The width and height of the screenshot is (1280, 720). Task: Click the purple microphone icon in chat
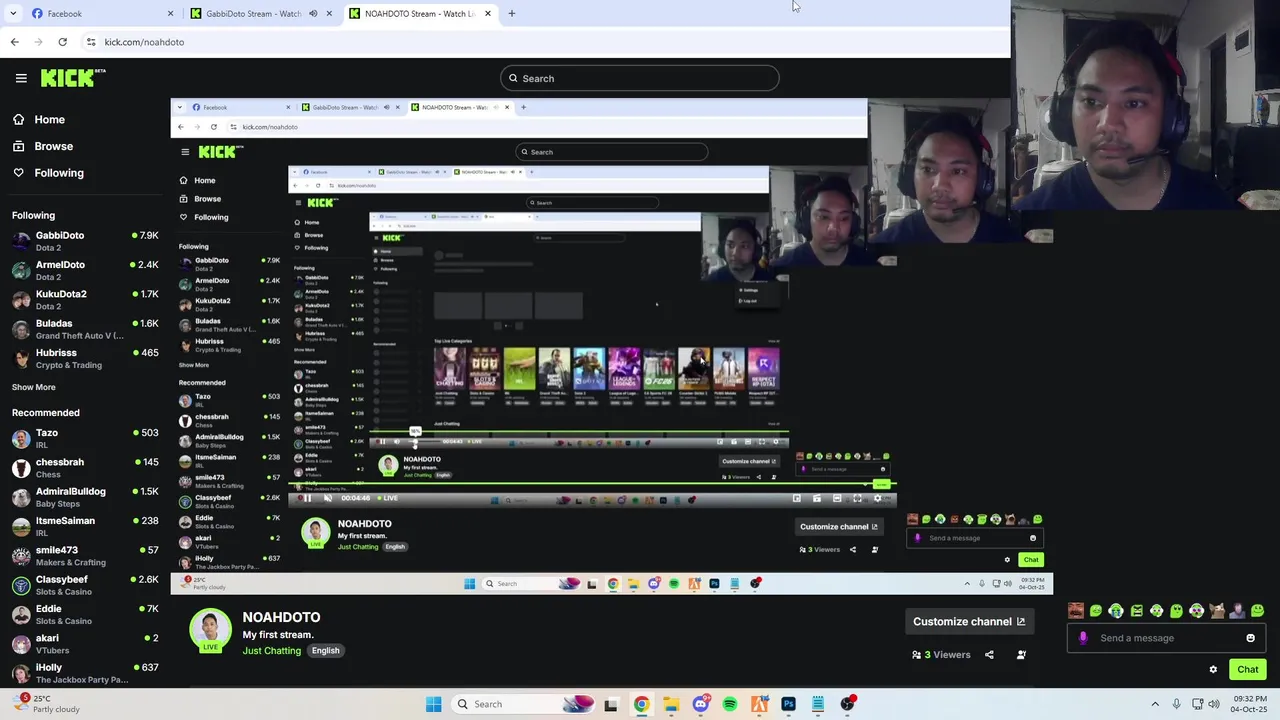pyautogui.click(x=1083, y=638)
